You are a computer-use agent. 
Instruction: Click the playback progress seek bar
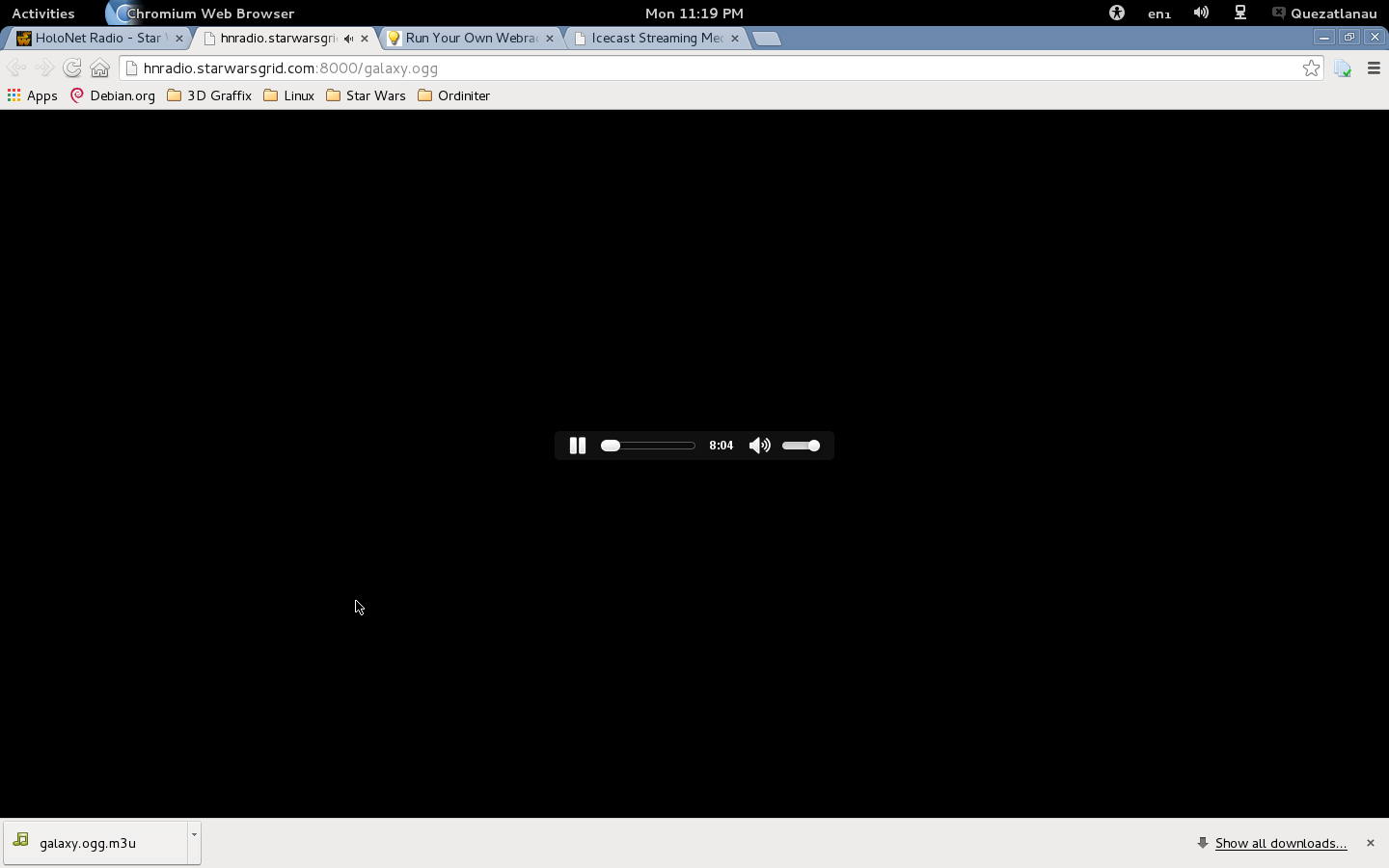pyautogui.click(x=647, y=446)
